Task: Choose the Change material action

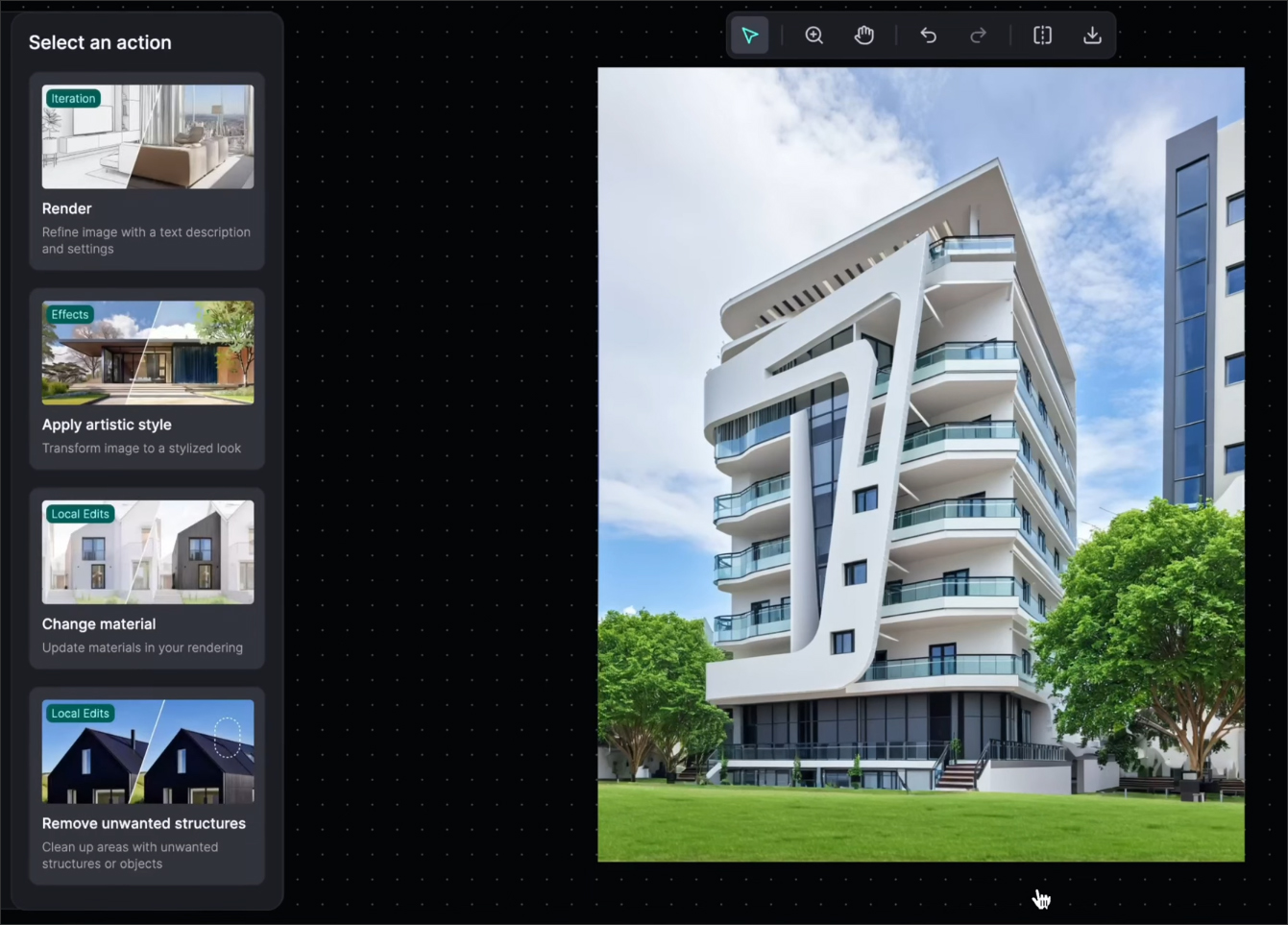Action: 147,578
